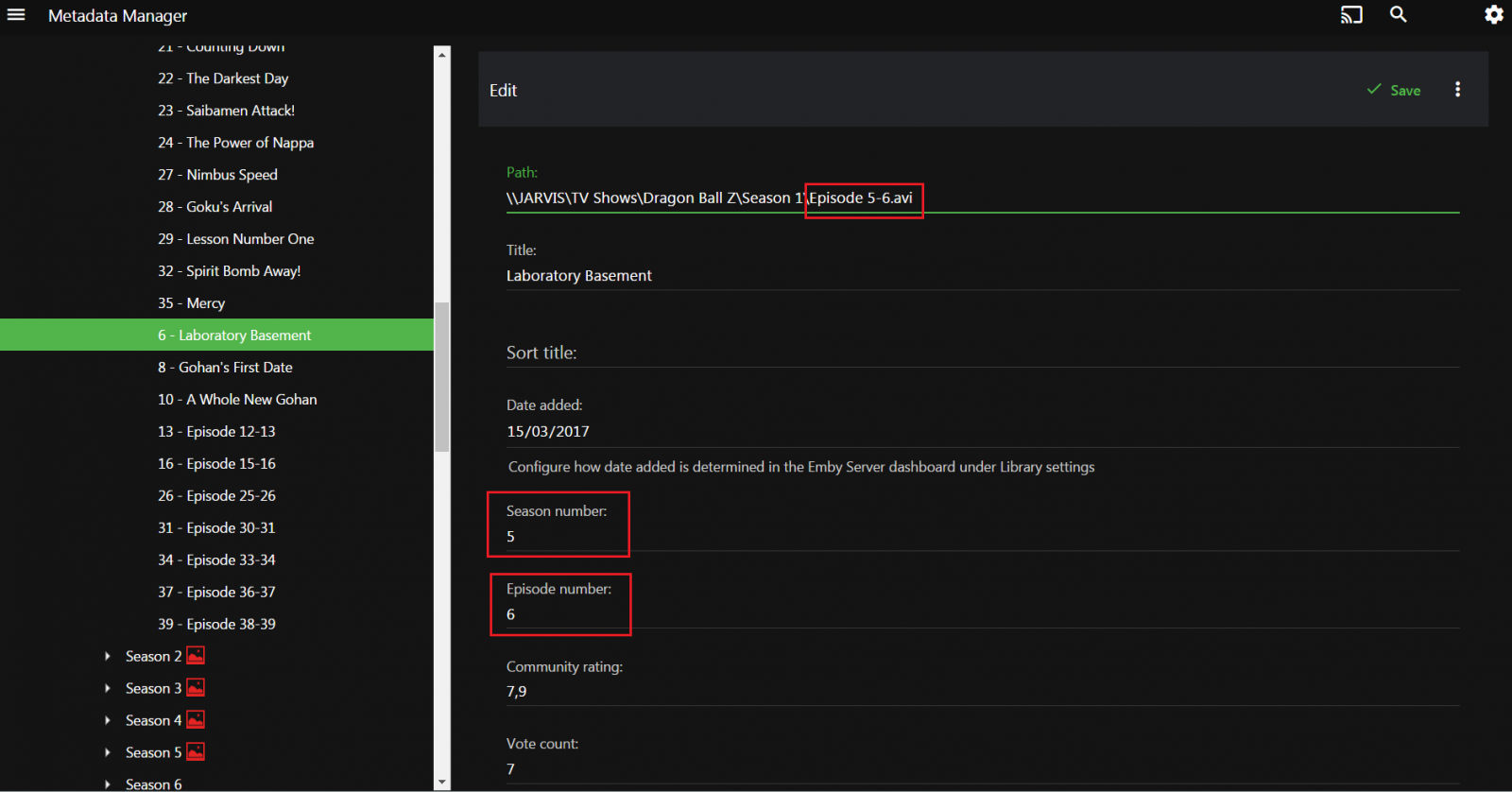Screen dimensions: 1512x792
Task: Save the metadata changes
Action: 1394,90
